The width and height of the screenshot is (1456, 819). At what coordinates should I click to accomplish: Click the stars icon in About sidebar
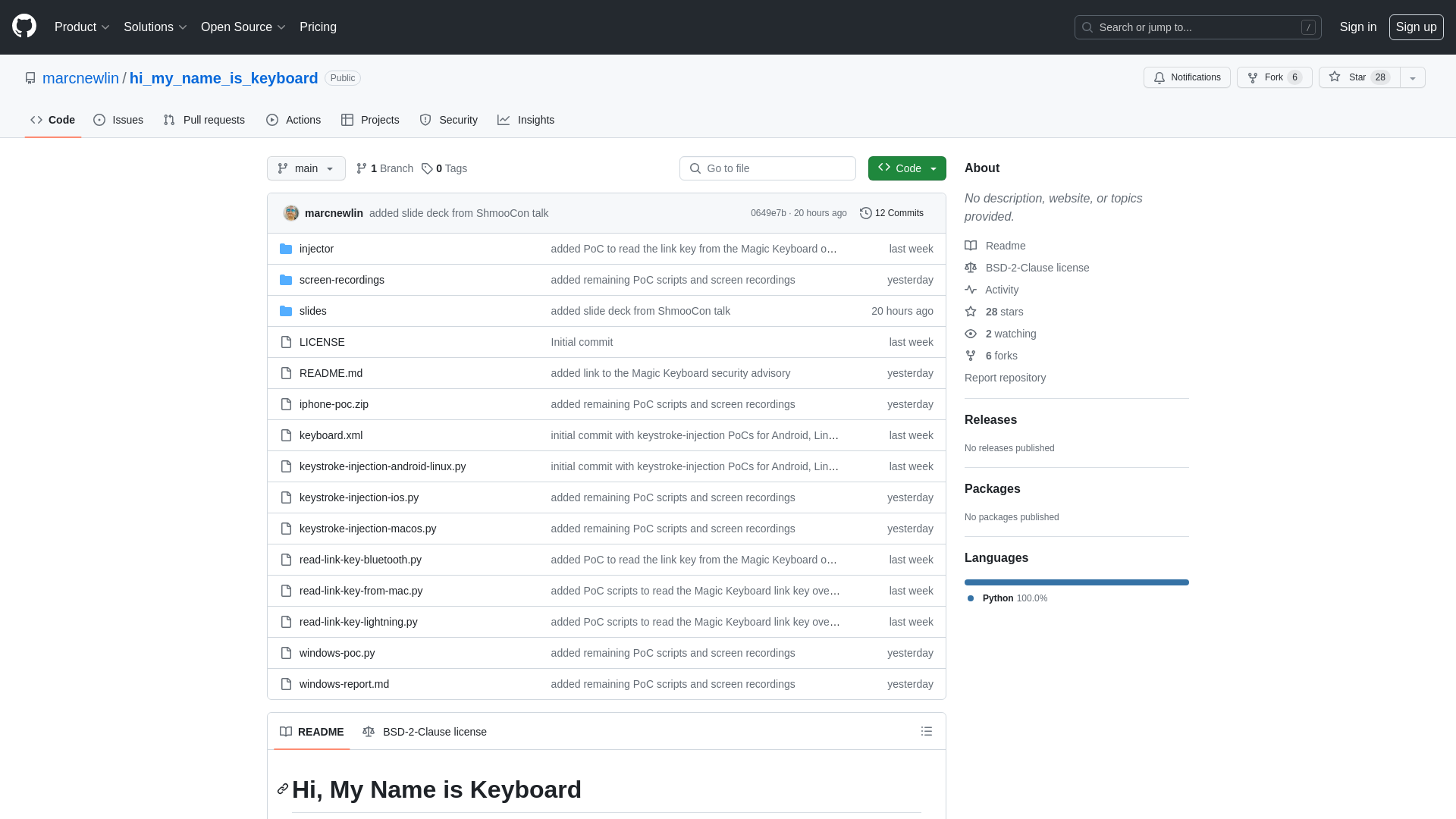tap(971, 312)
